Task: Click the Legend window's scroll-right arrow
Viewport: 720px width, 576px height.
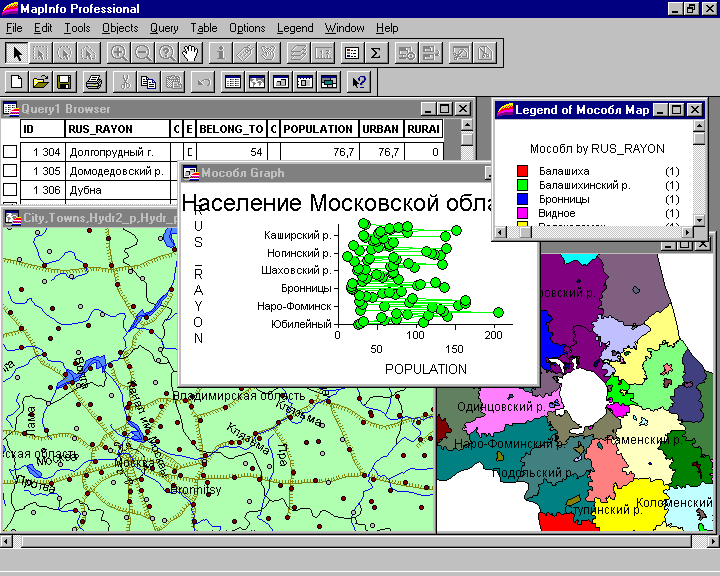Action: pyautogui.click(x=687, y=232)
